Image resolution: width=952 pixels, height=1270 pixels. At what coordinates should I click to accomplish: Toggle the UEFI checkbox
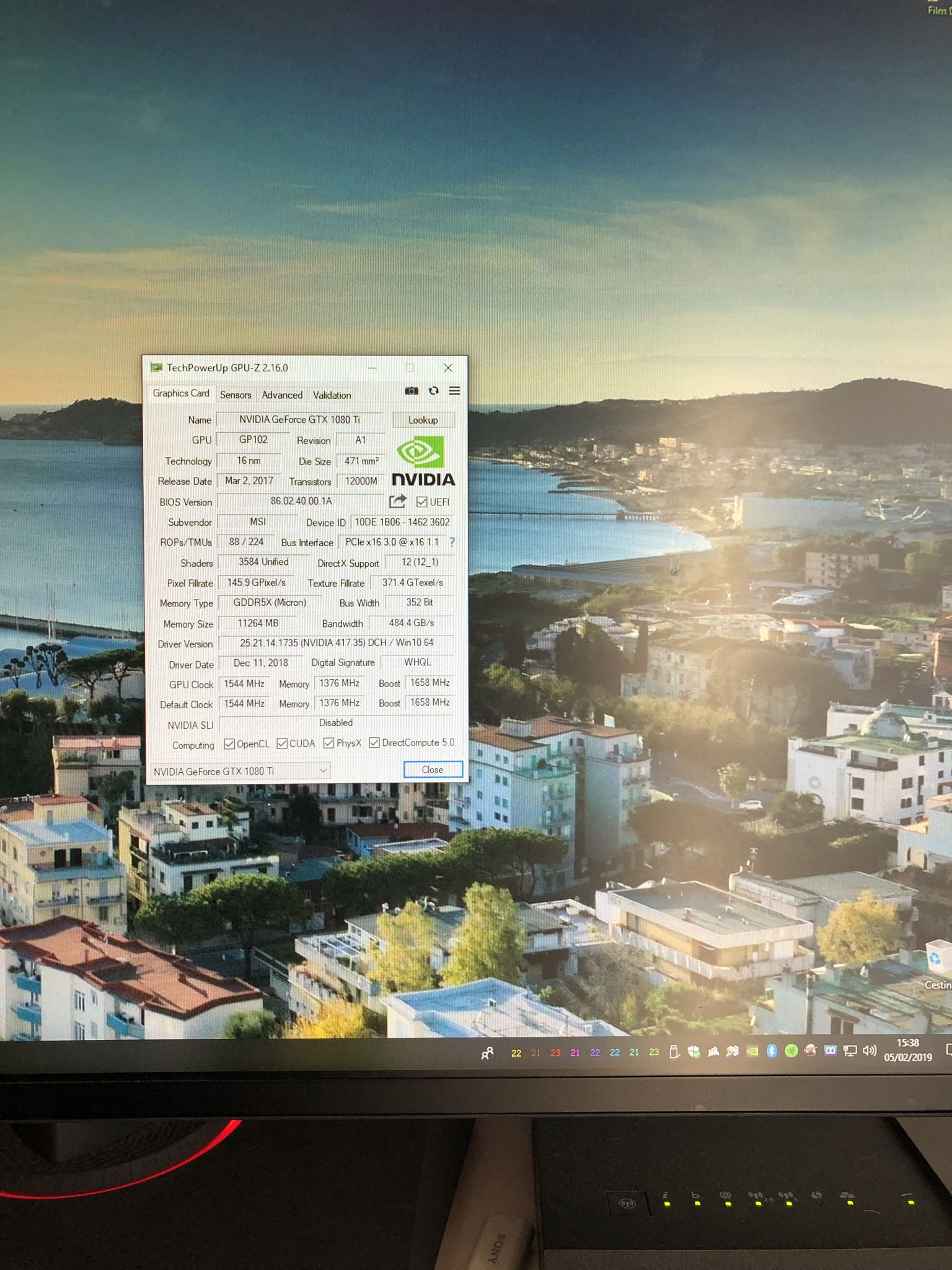click(x=422, y=502)
